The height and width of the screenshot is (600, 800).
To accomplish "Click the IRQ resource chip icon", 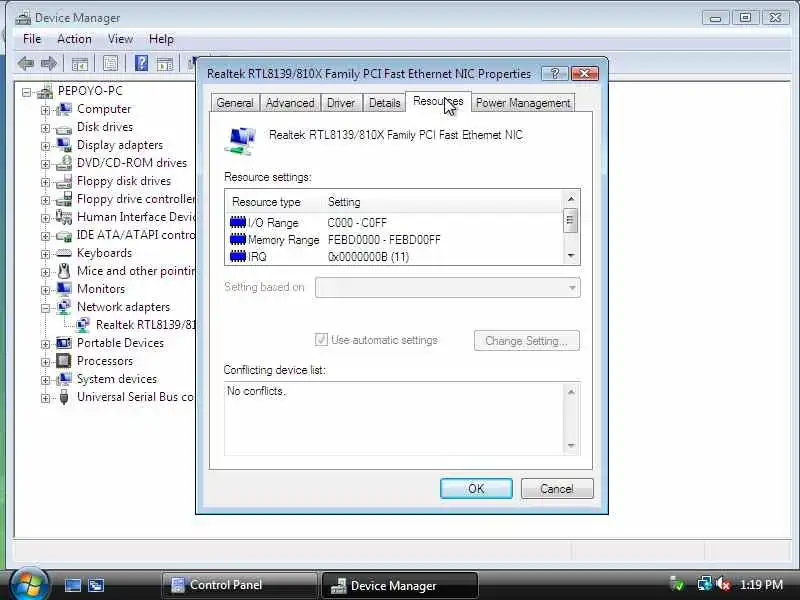I will click(x=238, y=256).
